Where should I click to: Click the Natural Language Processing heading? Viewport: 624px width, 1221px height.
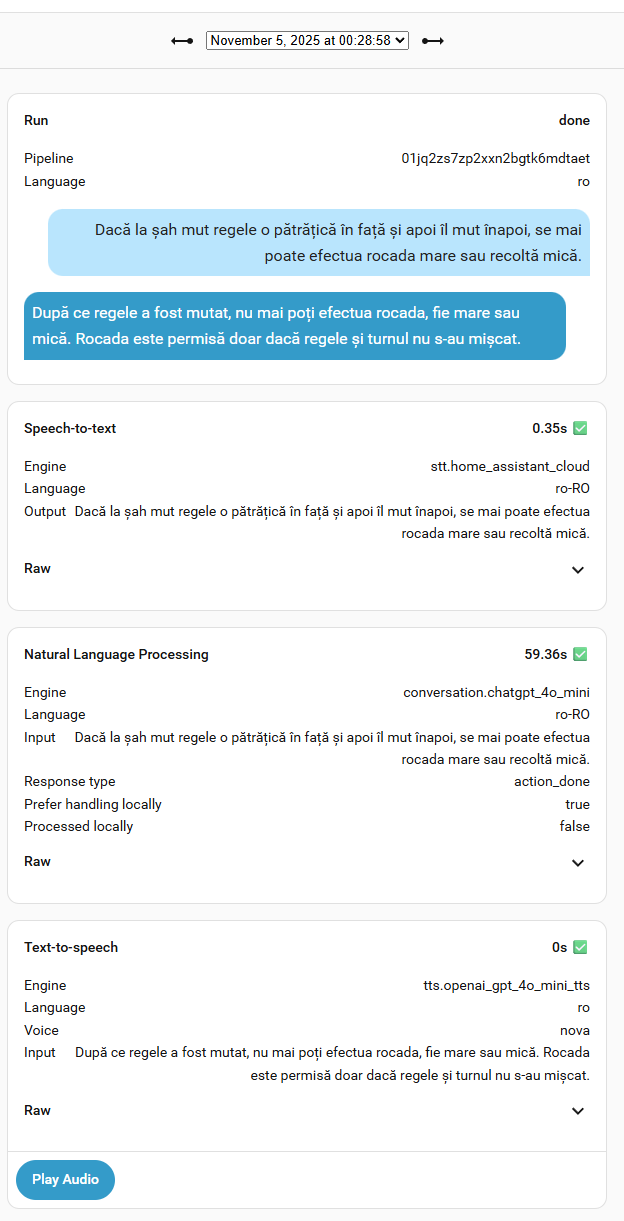[116, 655]
